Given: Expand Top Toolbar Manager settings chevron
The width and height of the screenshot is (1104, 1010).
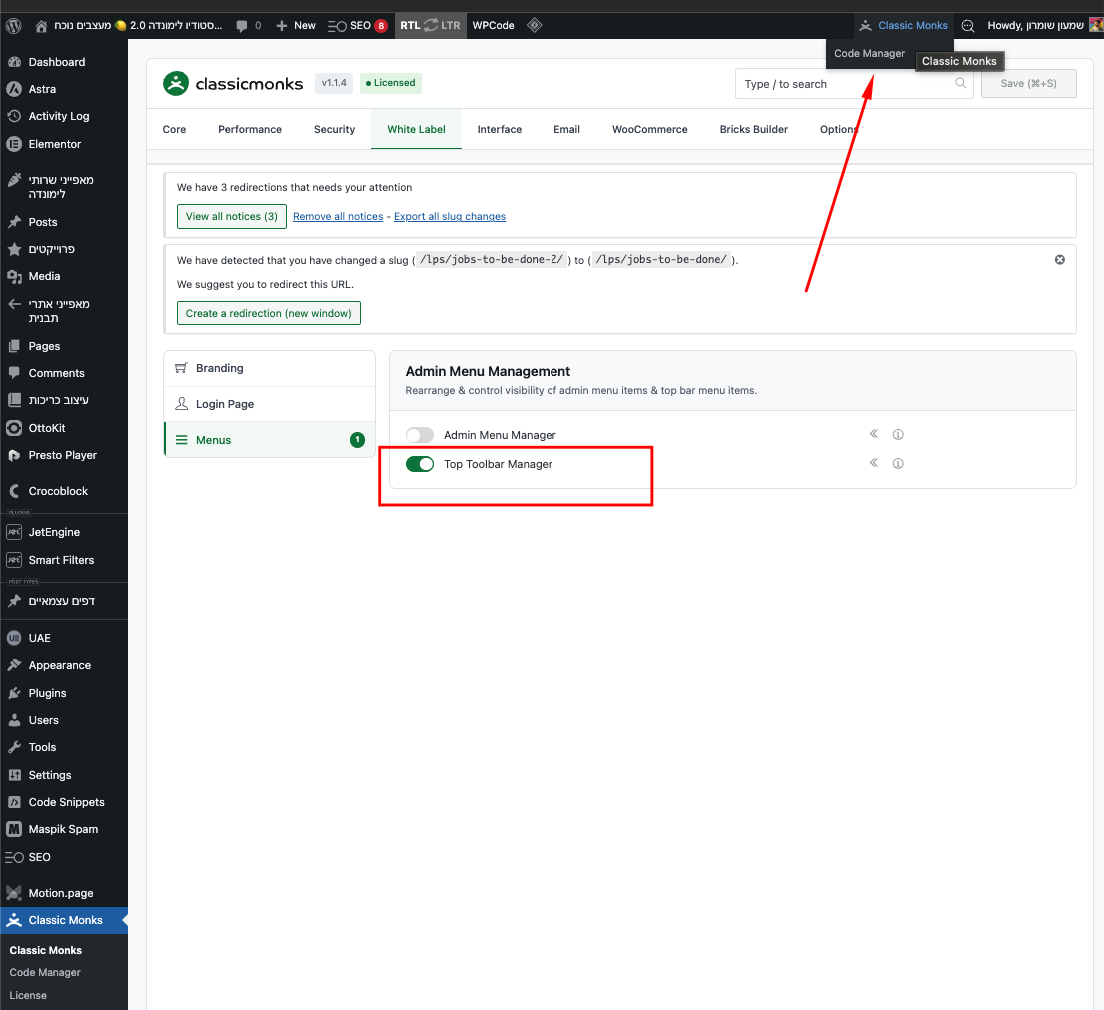Looking at the screenshot, I should tap(873, 463).
